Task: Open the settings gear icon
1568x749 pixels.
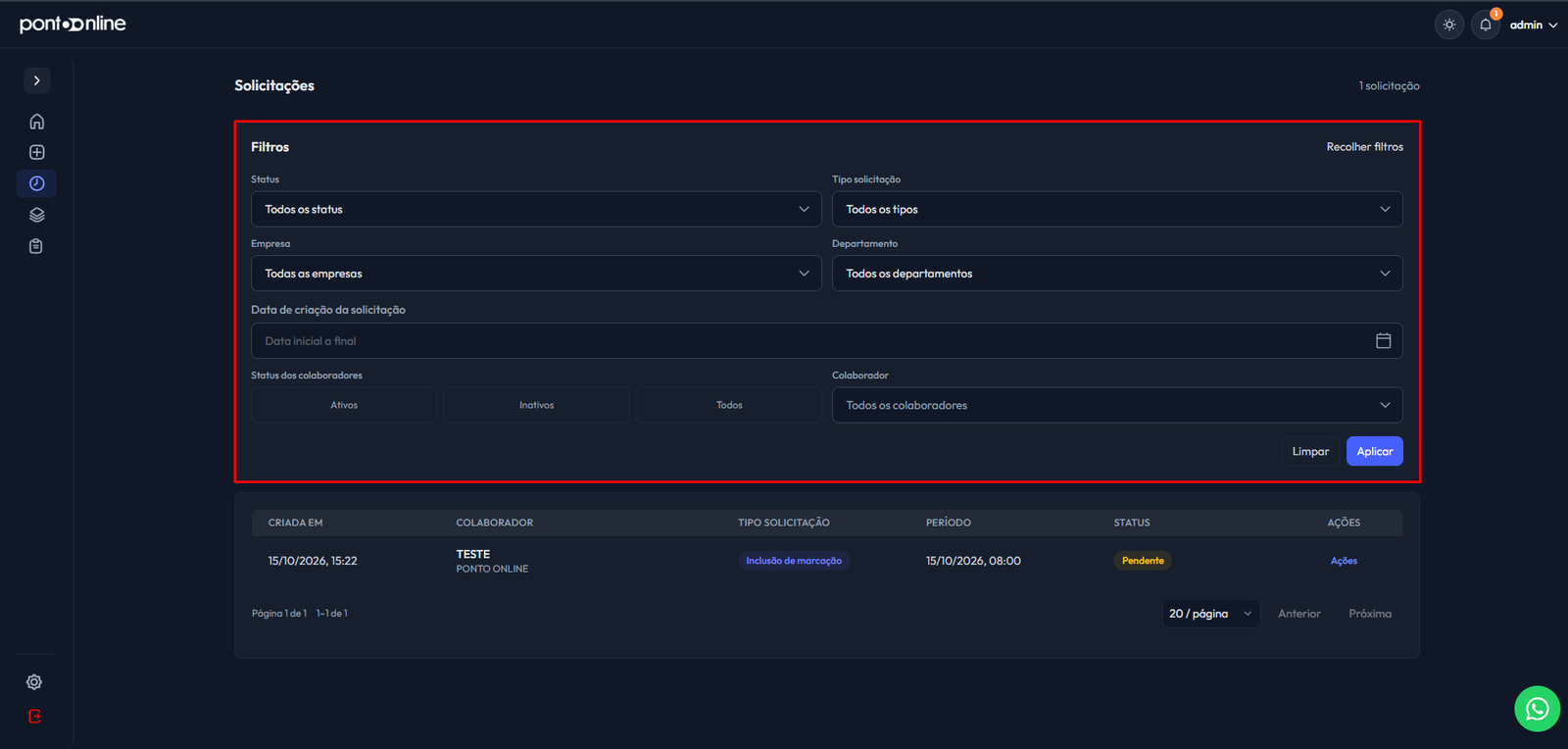Action: [x=34, y=681]
